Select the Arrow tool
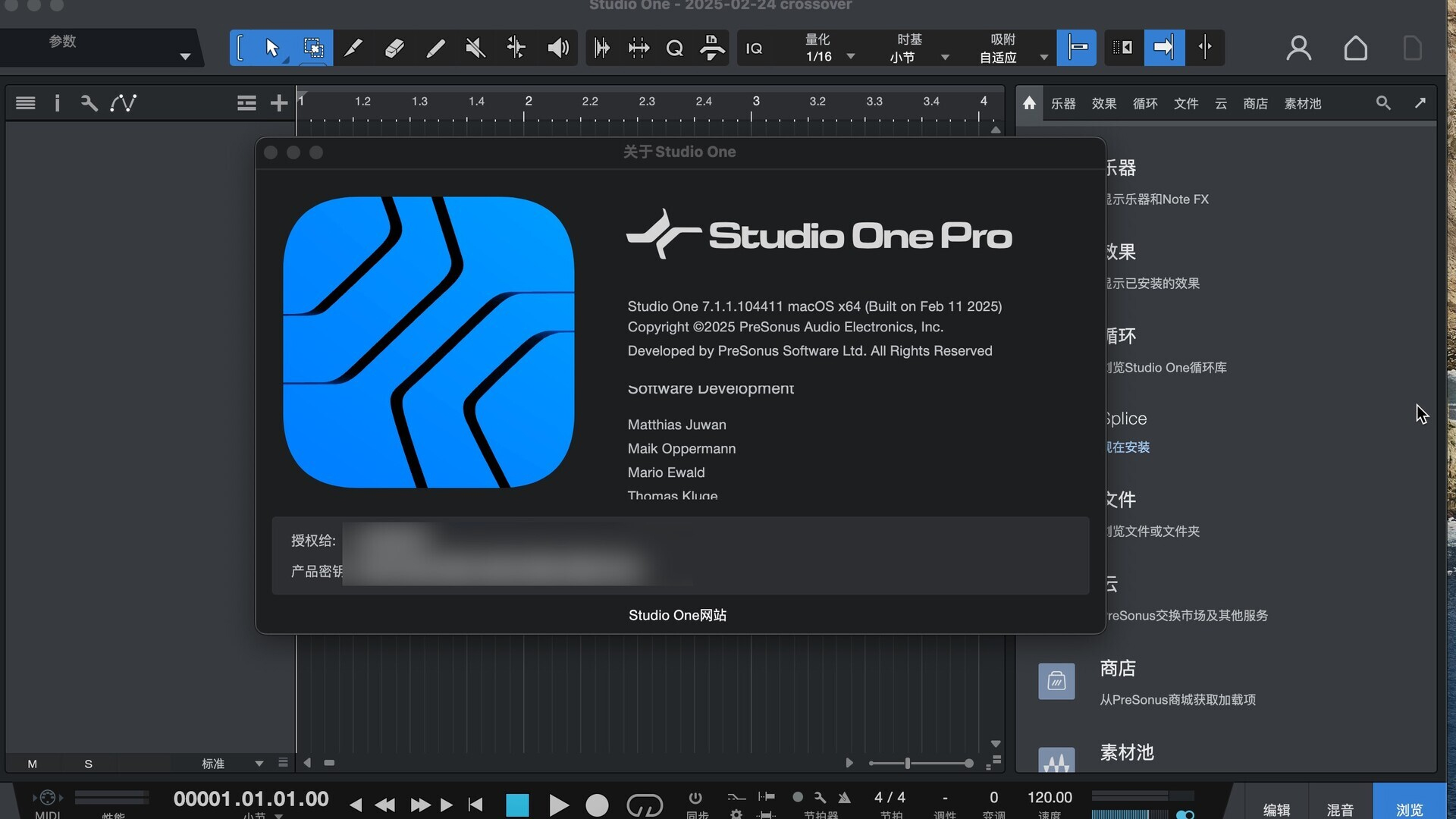This screenshot has height=819, width=1456. pos(271,47)
